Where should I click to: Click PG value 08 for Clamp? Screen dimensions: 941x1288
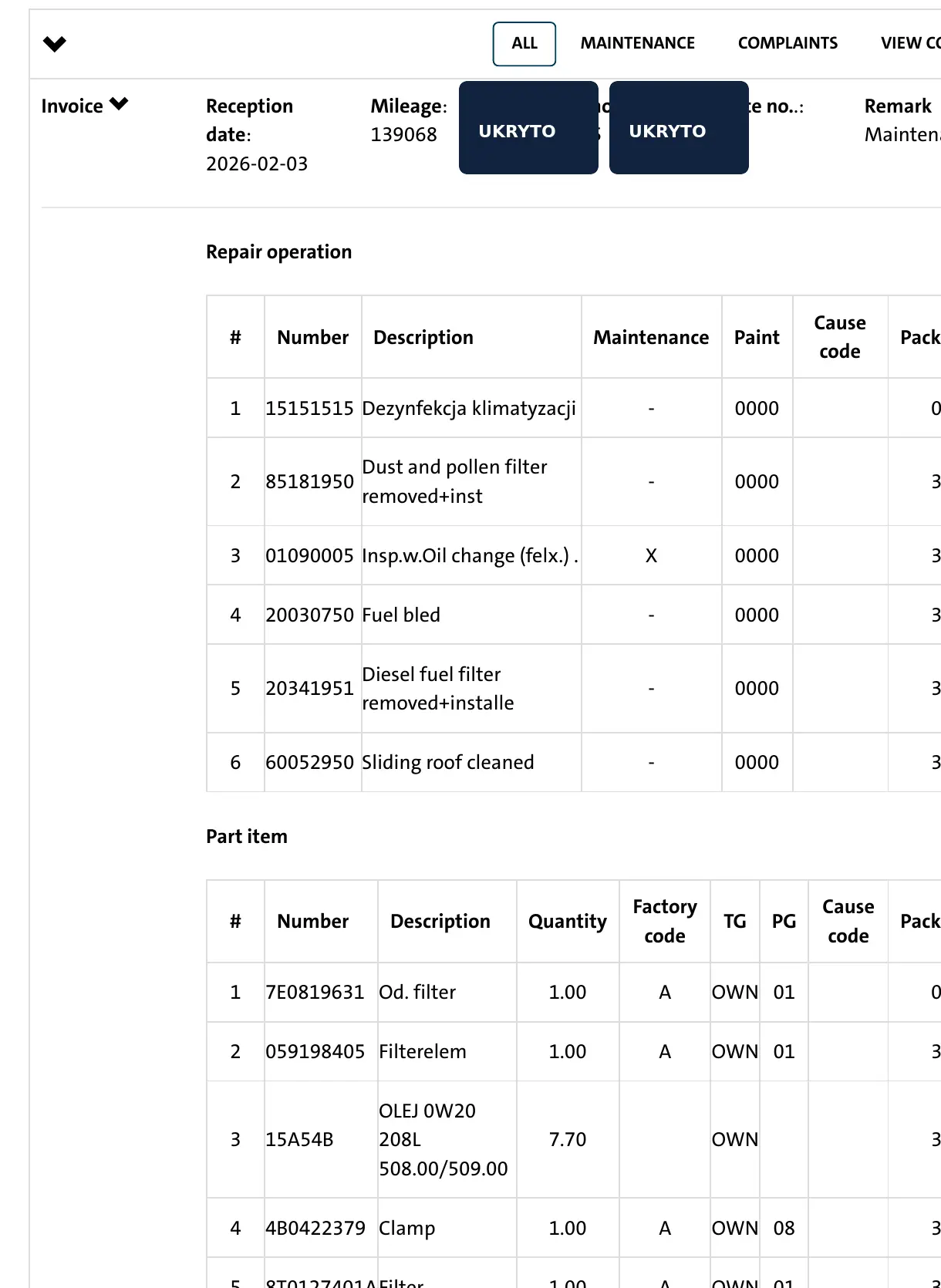coord(784,1228)
